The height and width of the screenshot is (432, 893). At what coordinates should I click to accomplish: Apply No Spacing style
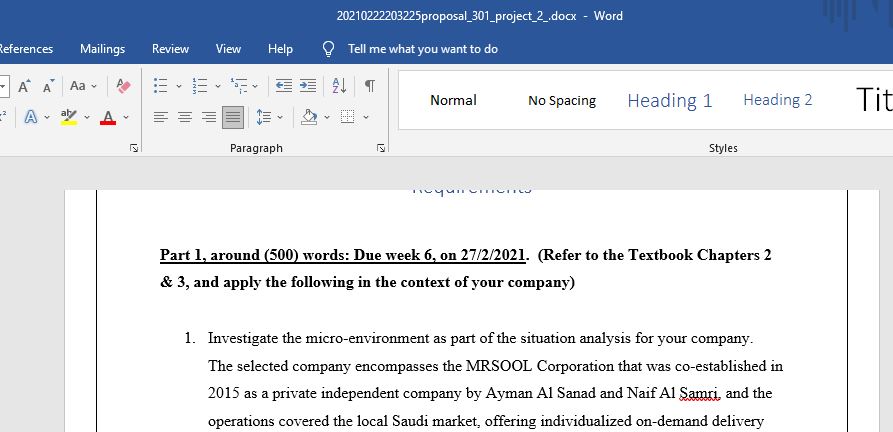point(561,100)
